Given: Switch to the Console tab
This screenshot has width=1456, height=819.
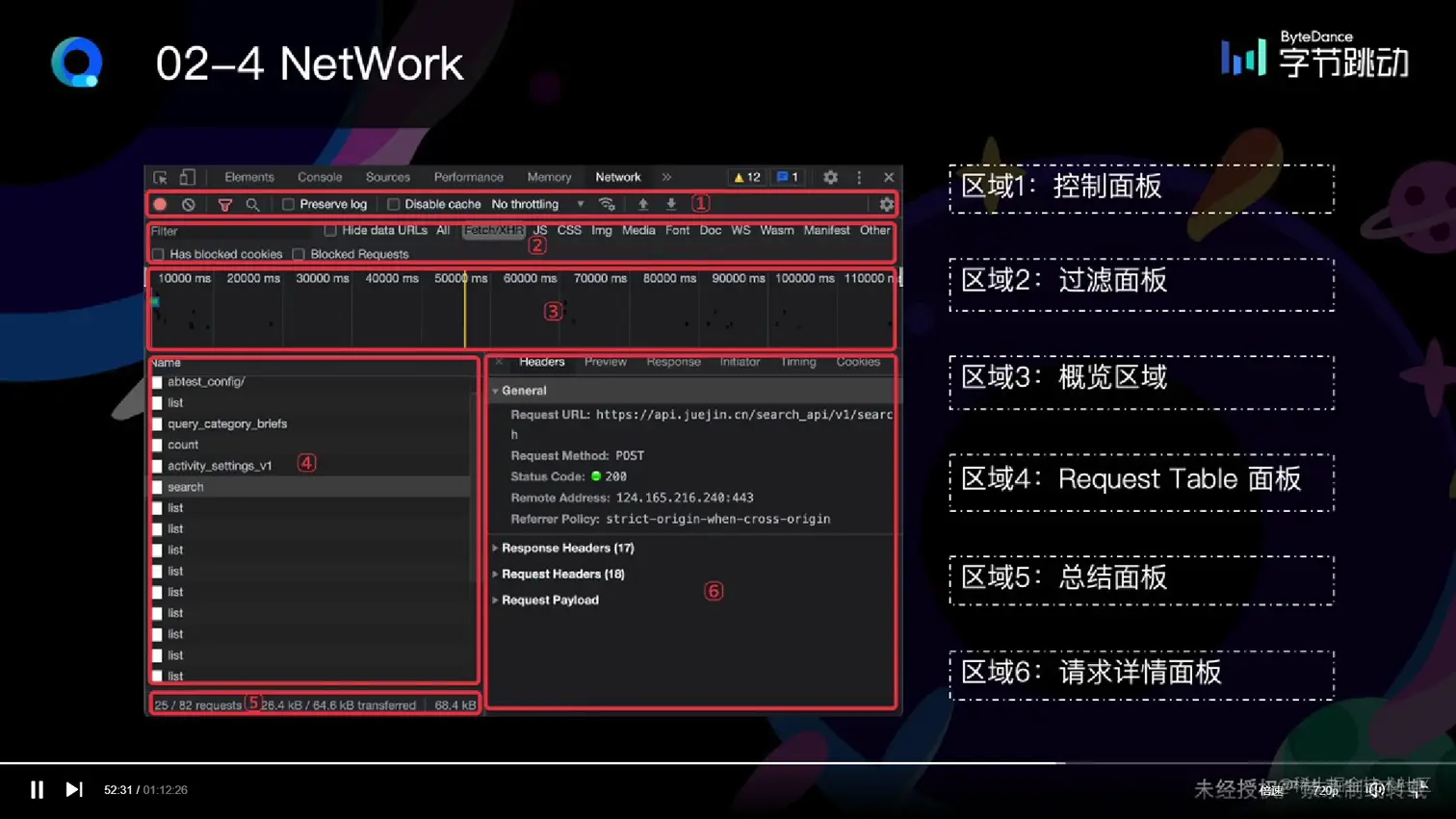Looking at the screenshot, I should click(x=320, y=177).
